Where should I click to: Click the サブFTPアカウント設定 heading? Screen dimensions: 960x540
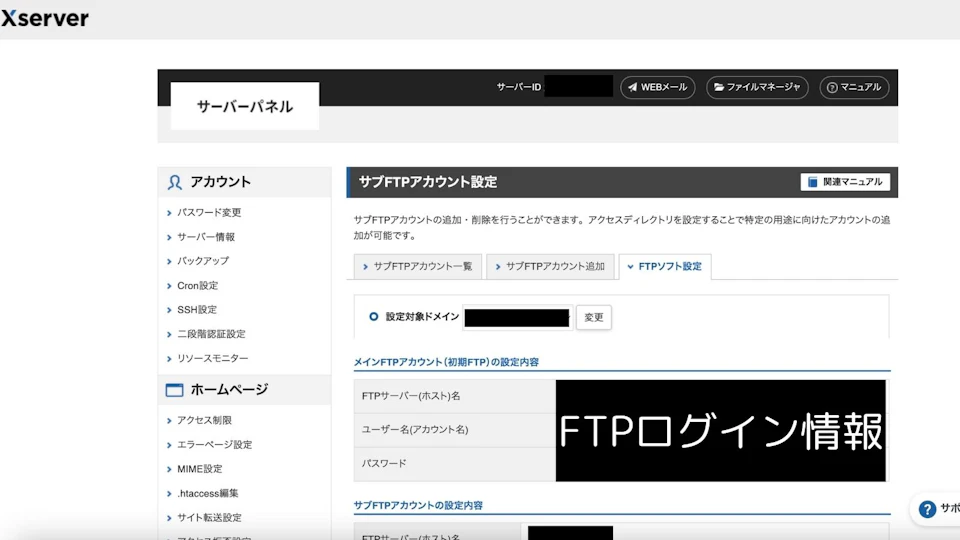point(428,182)
